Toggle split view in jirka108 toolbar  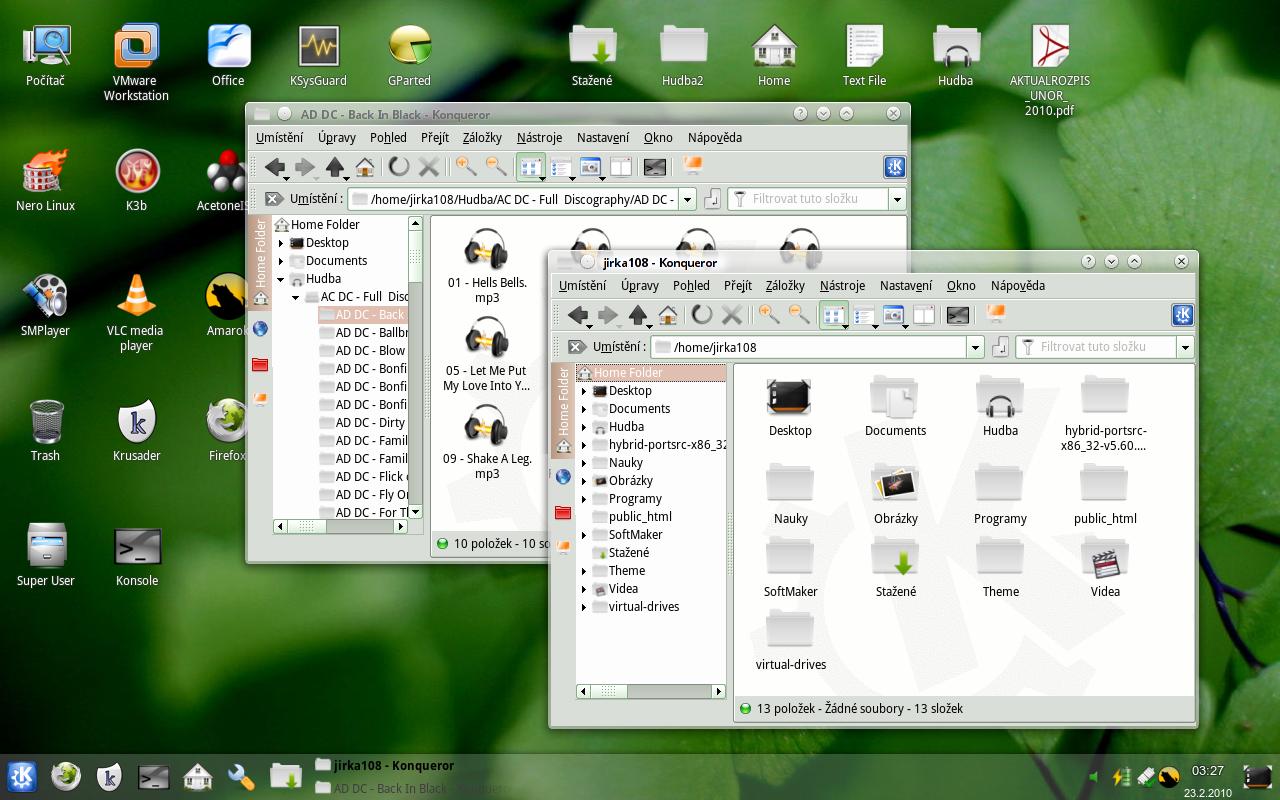[x=924, y=315]
